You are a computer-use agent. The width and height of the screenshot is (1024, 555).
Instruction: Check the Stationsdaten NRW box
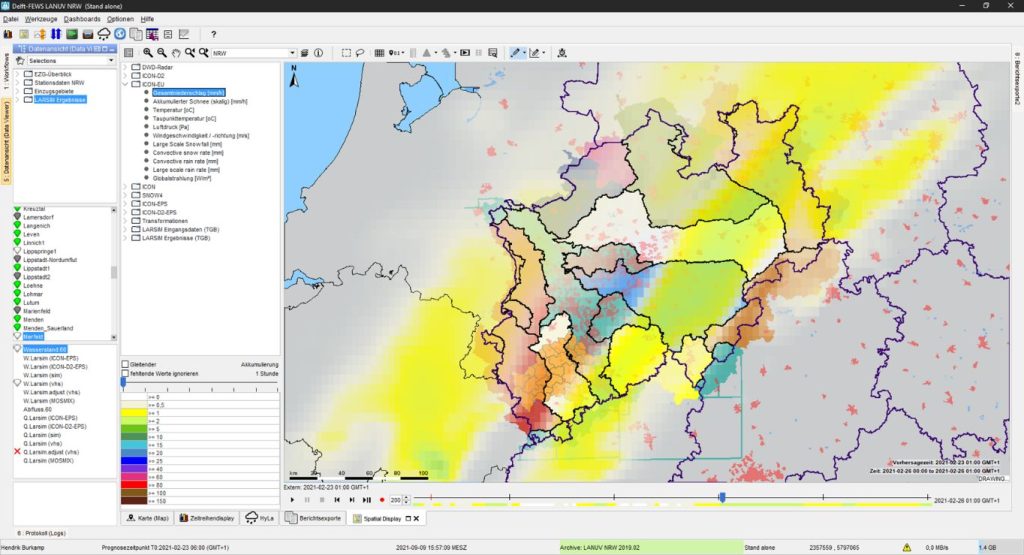tap(27, 82)
